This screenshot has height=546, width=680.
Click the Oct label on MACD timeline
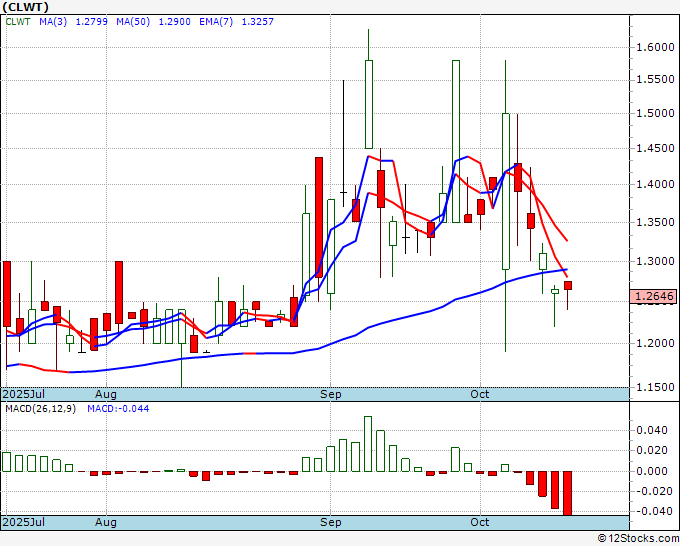coord(480,522)
